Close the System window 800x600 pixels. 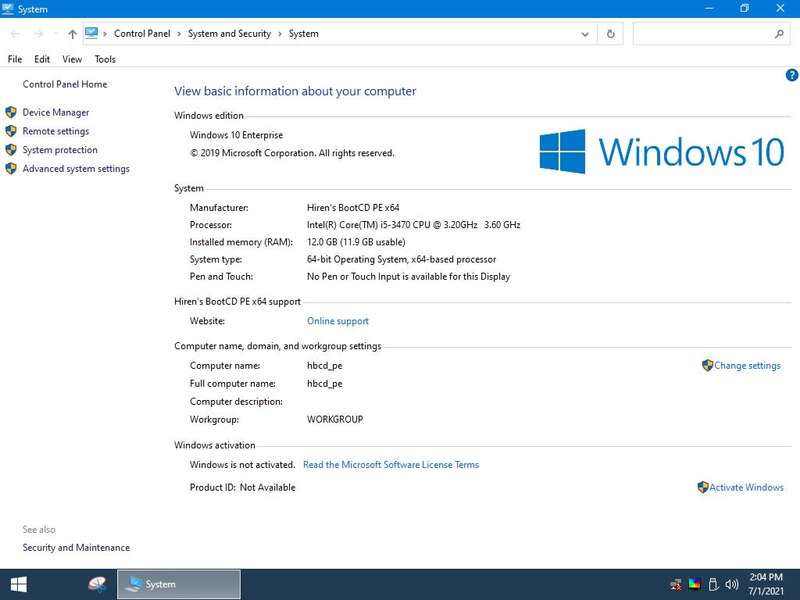pyautogui.click(x=781, y=9)
